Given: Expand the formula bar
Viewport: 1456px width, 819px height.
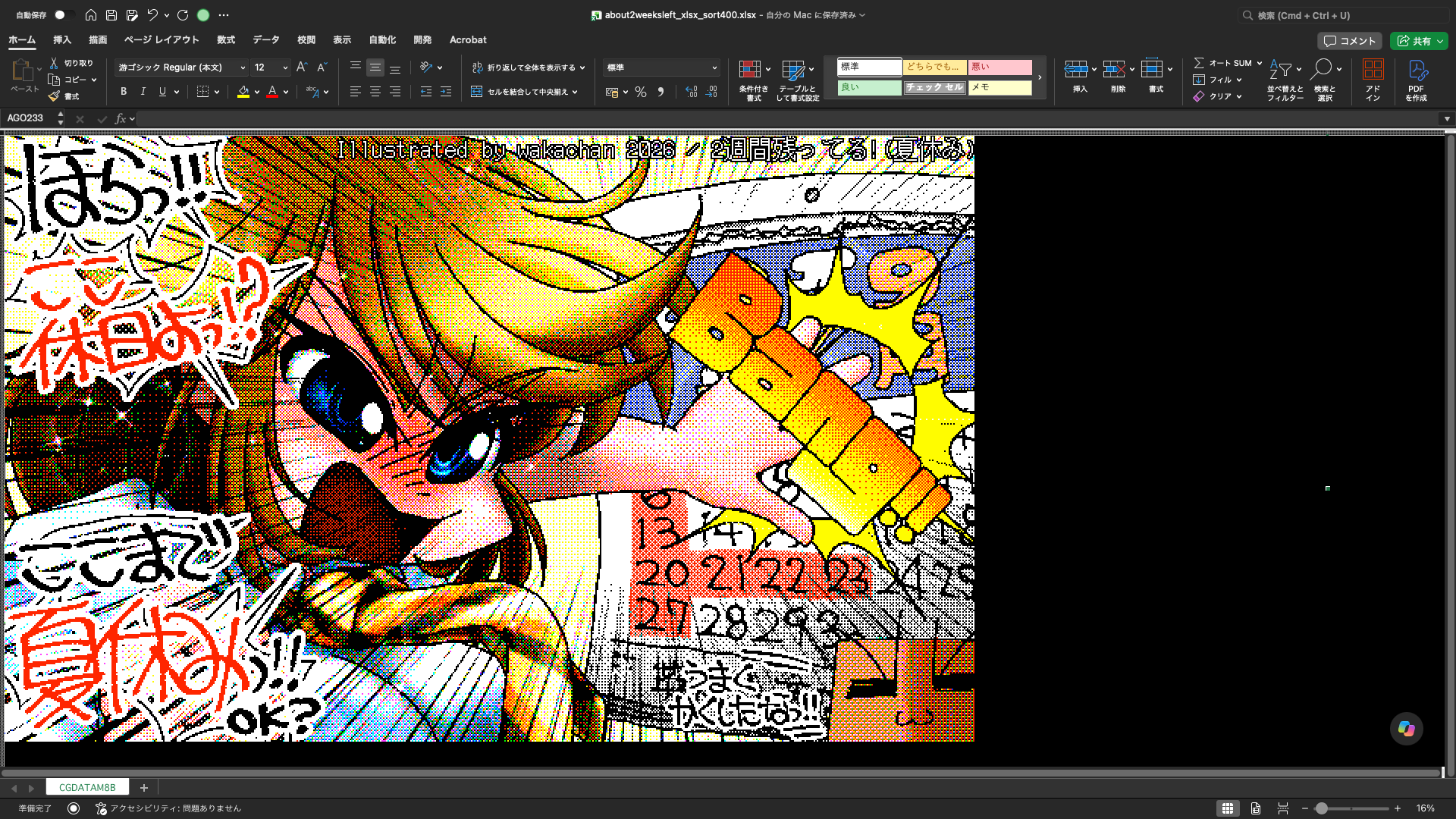Looking at the screenshot, I should tap(1447, 119).
